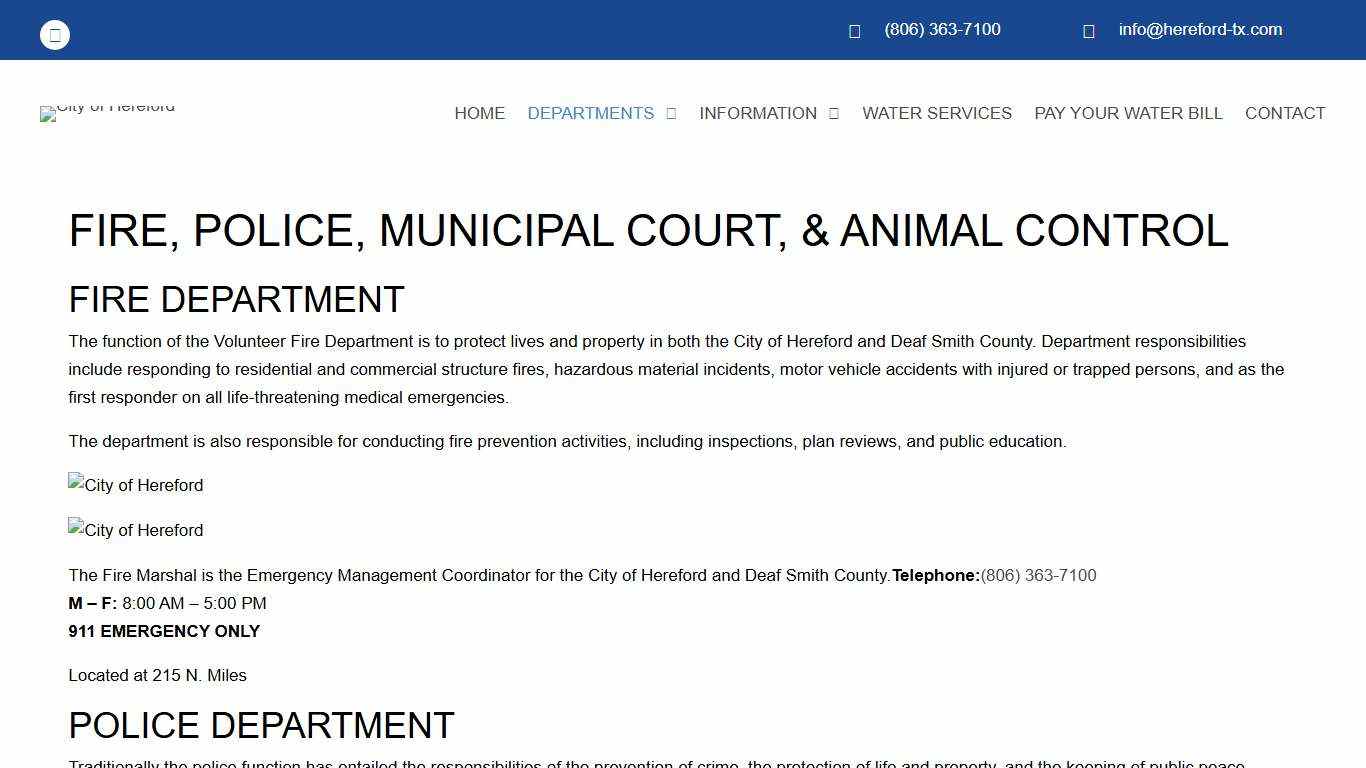Image resolution: width=1366 pixels, height=768 pixels.
Task: Expand the Information submenu arrow
Action: click(833, 114)
